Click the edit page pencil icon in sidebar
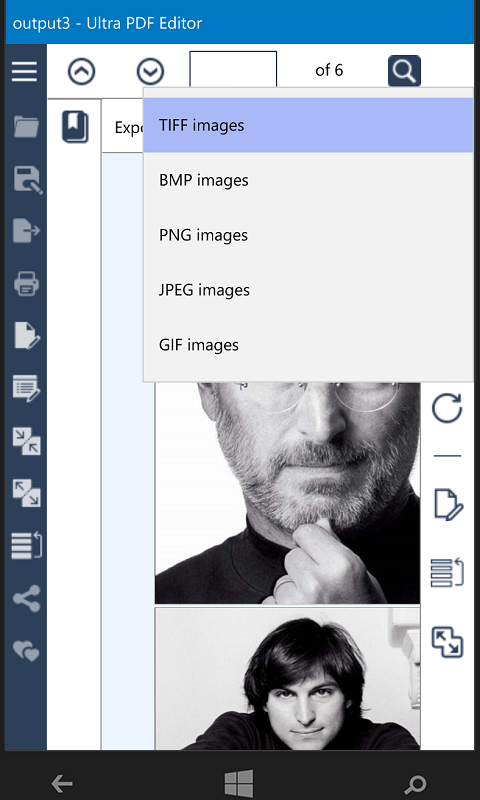This screenshot has height=800, width=480. 27,336
